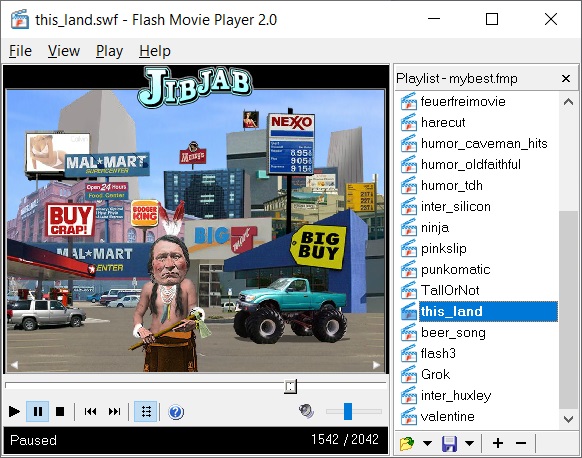The height and width of the screenshot is (458, 582).
Task: Mute sound with the speaker icon
Action: (x=307, y=411)
